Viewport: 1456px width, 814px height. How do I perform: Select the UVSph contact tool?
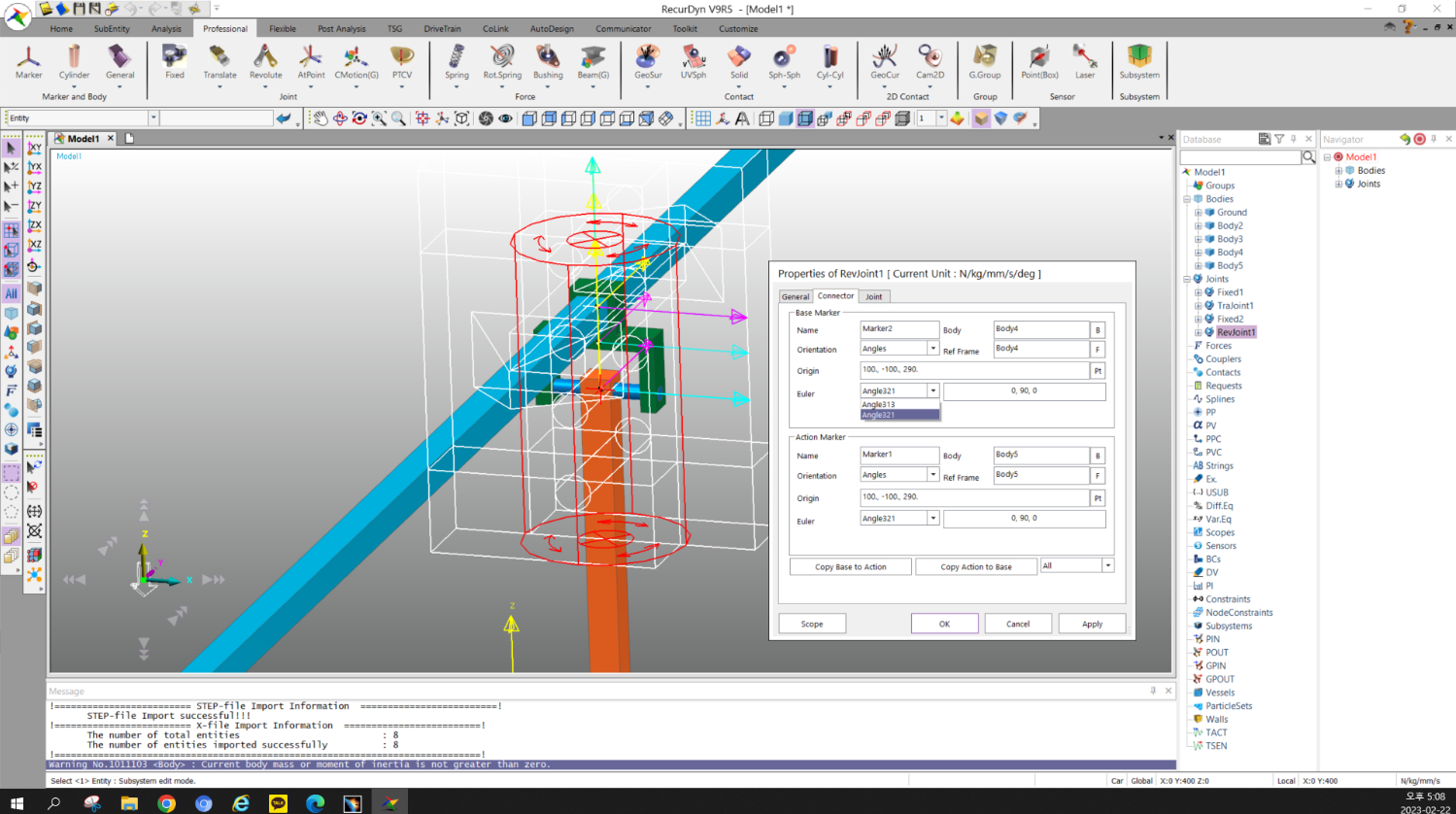click(694, 62)
